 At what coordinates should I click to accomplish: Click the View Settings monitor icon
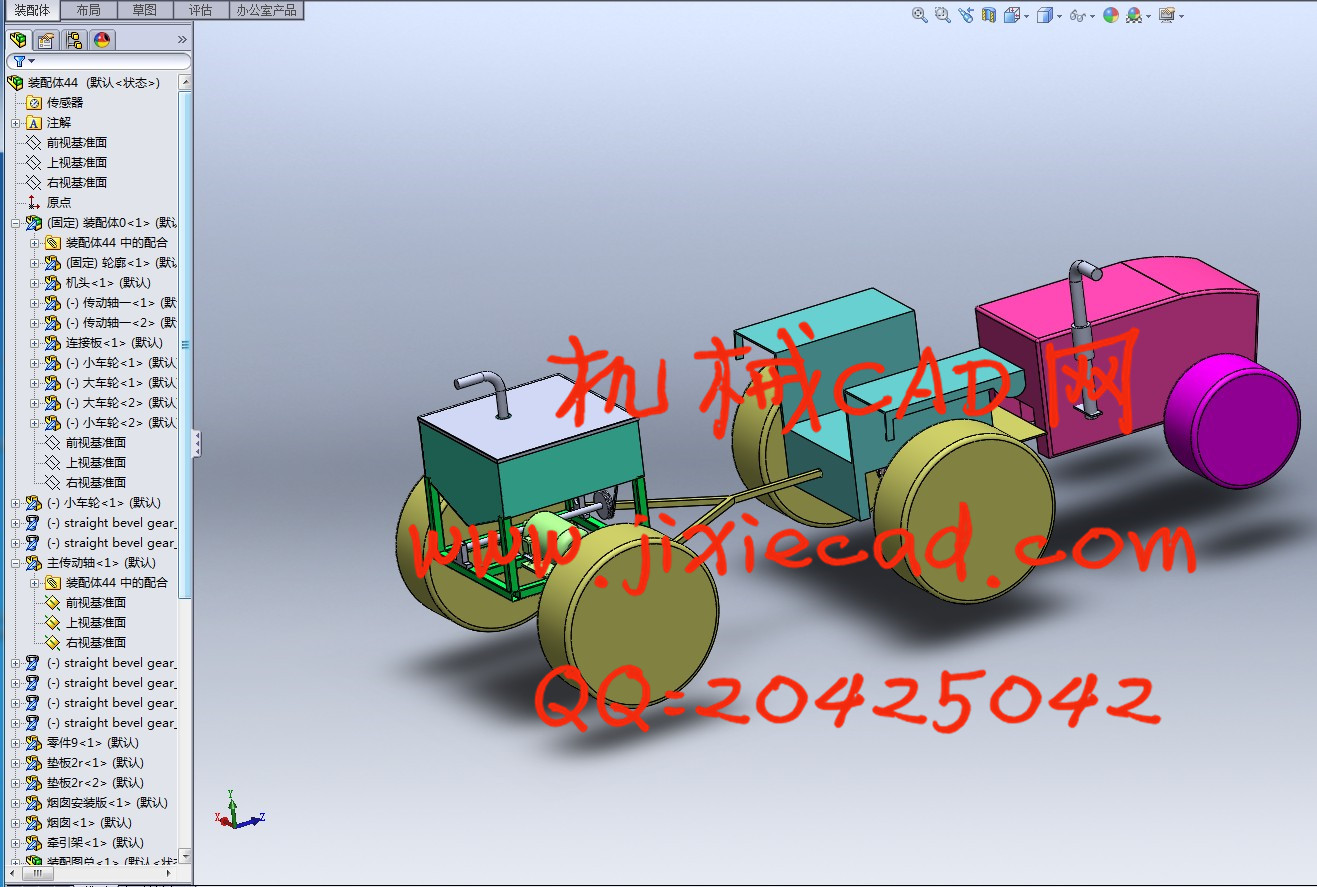pyautogui.click(x=1166, y=15)
